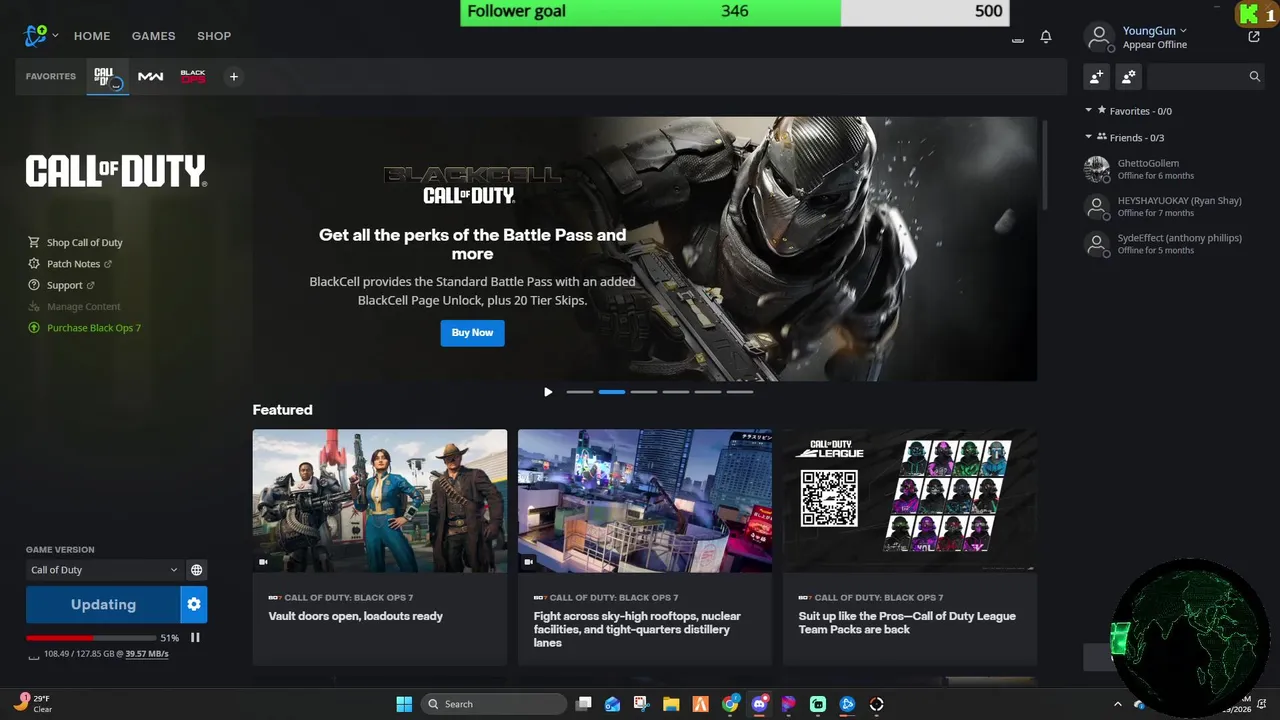Open Patch Notes link

click(70, 264)
